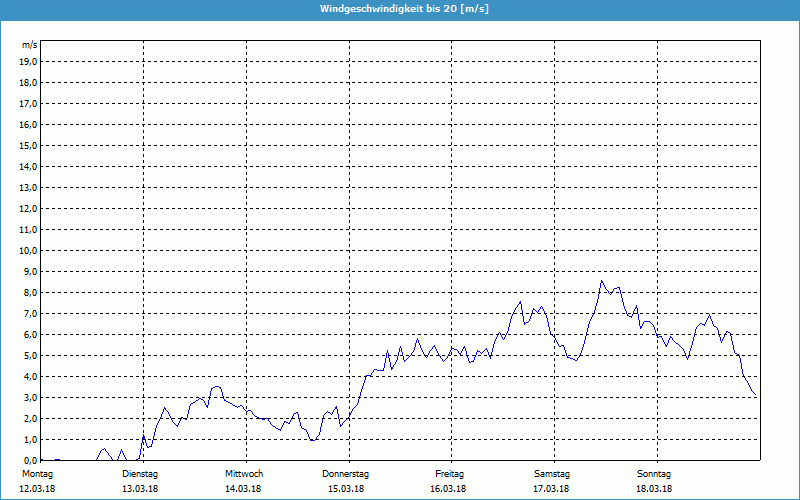800x500 pixels.
Task: Click the date 12.03.18 below the axis
Action: (37, 489)
